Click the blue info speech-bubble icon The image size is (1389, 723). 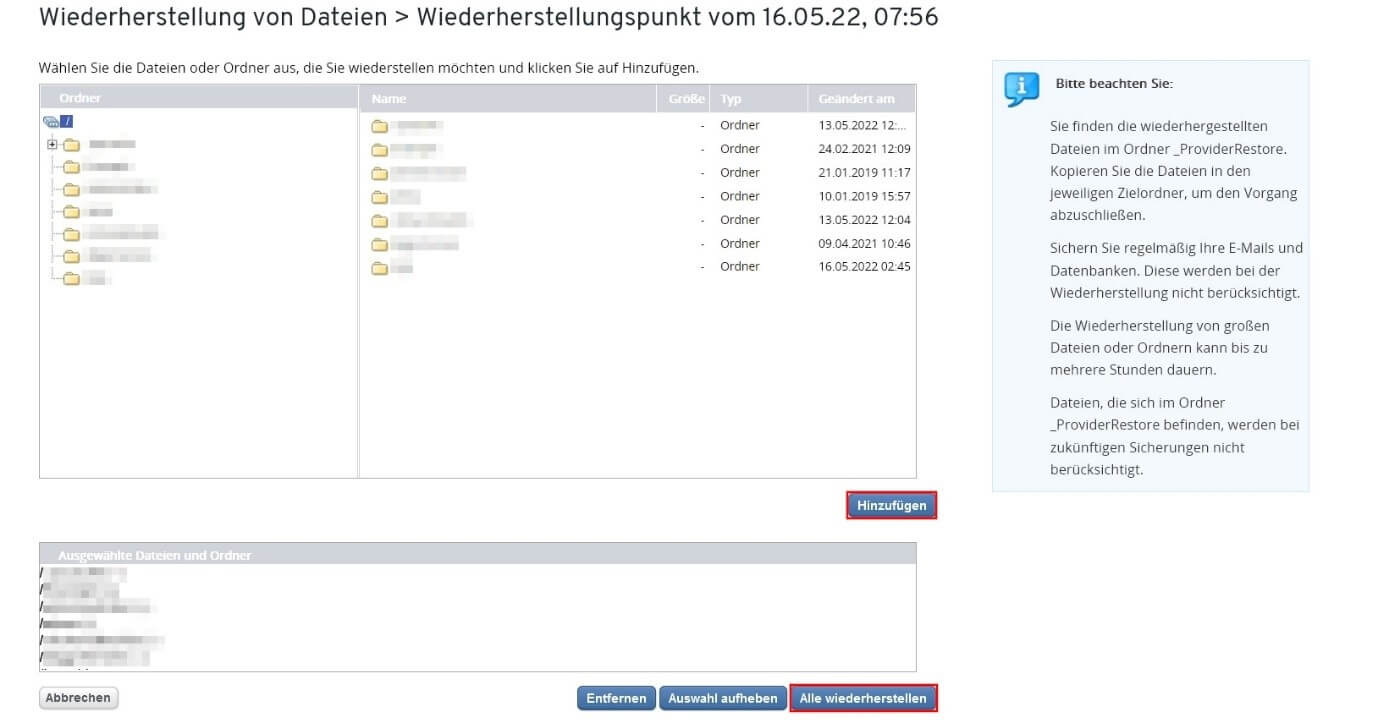pos(1021,89)
